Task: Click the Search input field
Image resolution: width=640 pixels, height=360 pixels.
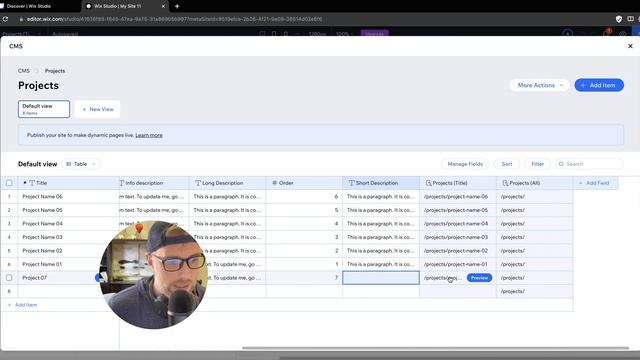Action: pos(589,164)
